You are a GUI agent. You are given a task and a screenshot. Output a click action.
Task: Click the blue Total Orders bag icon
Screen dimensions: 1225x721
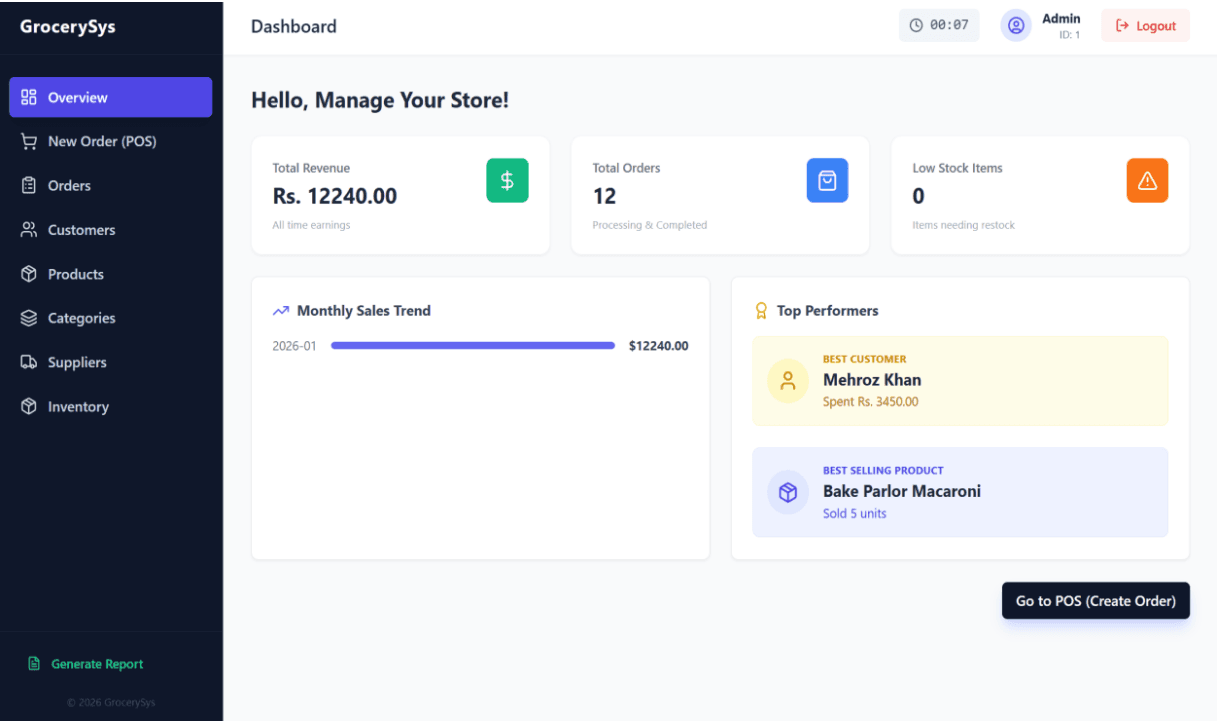(x=827, y=180)
